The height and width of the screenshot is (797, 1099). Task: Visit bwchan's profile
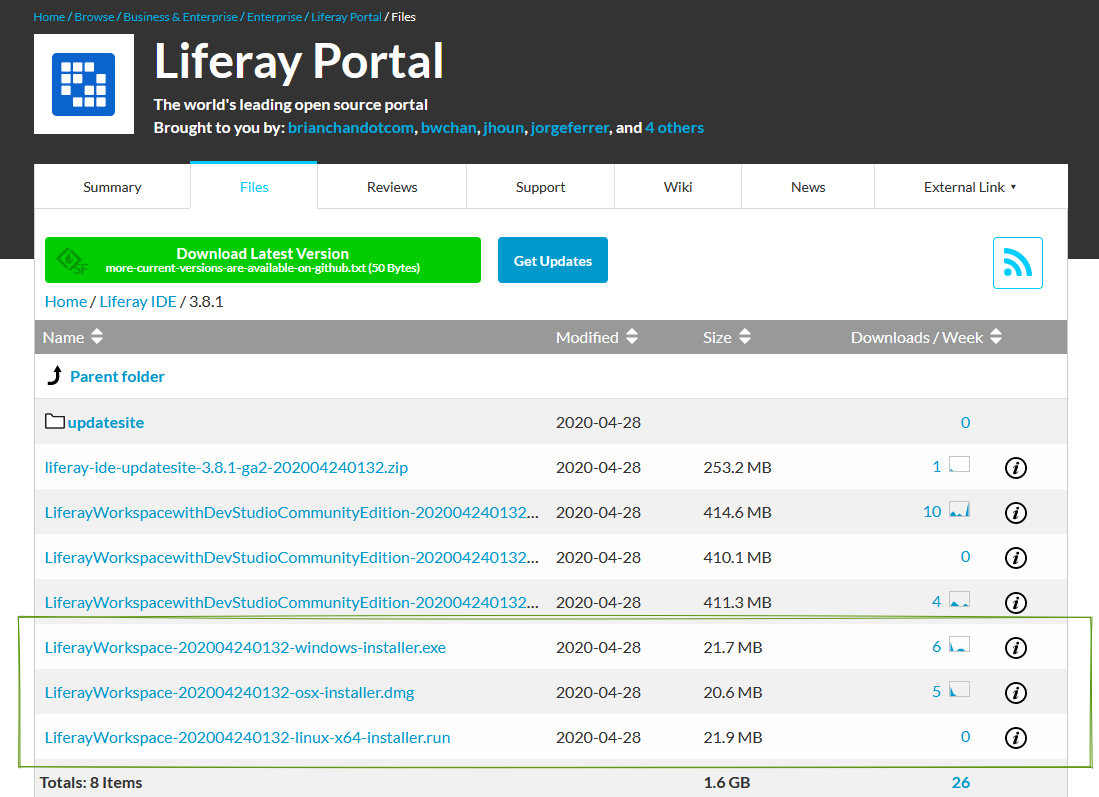[x=449, y=128]
